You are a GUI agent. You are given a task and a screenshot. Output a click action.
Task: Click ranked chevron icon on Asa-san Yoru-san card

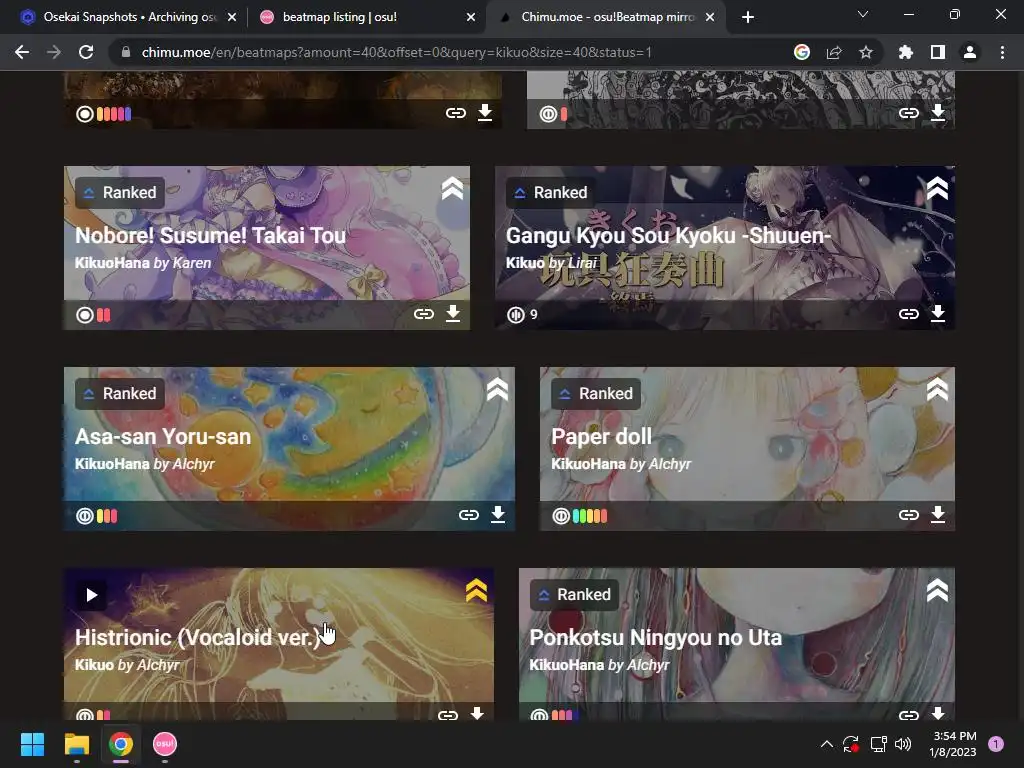[497, 390]
